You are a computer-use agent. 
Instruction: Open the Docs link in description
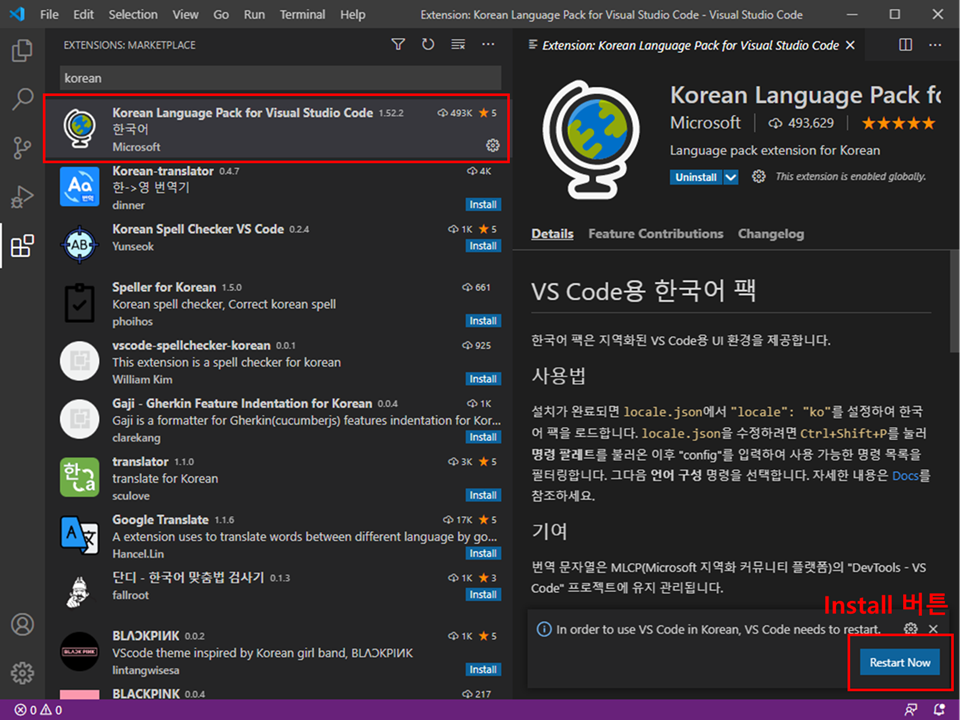click(905, 475)
